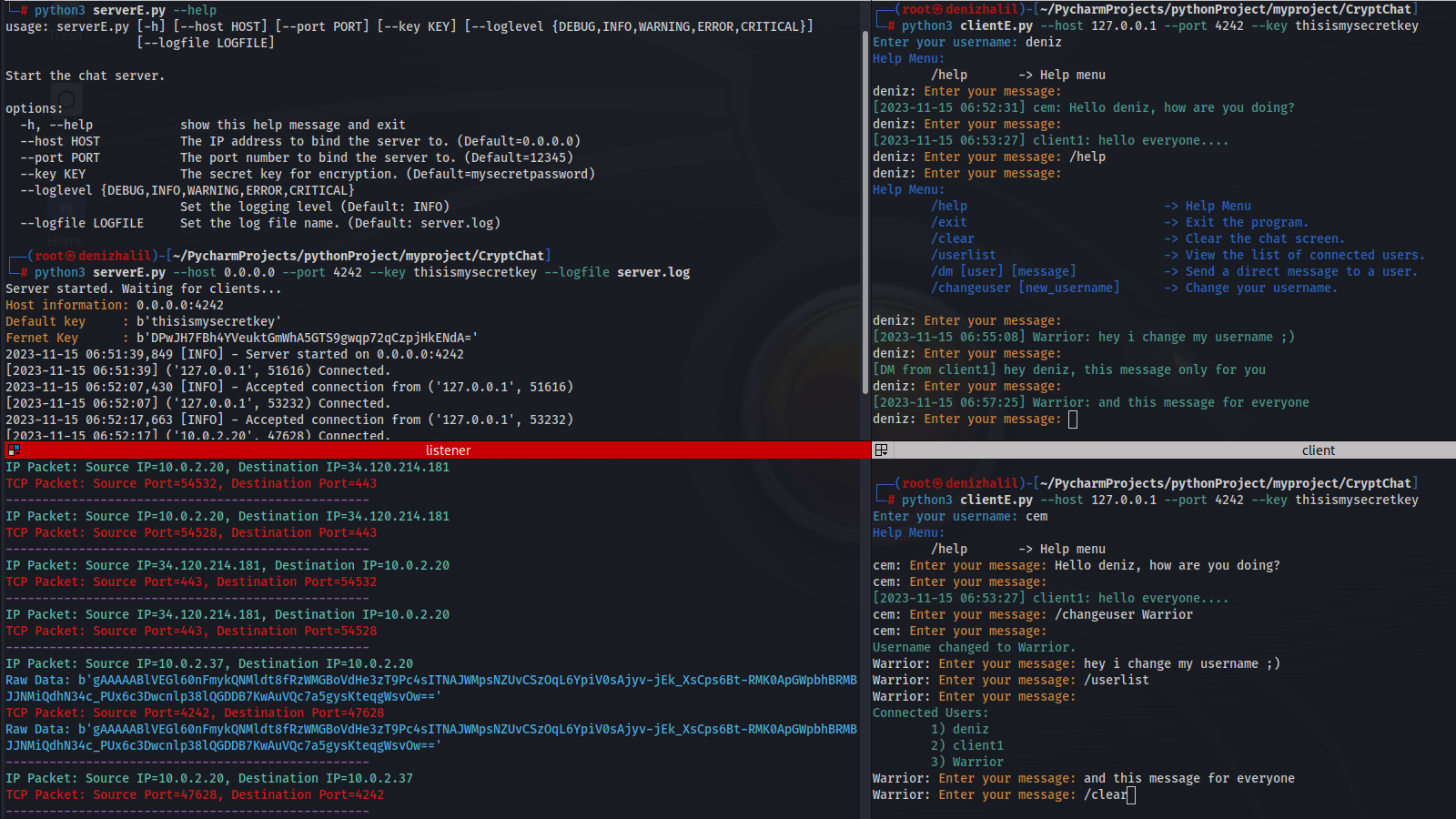
Task: Click '/userlist' help row in deniz pane
Action: point(1178,256)
